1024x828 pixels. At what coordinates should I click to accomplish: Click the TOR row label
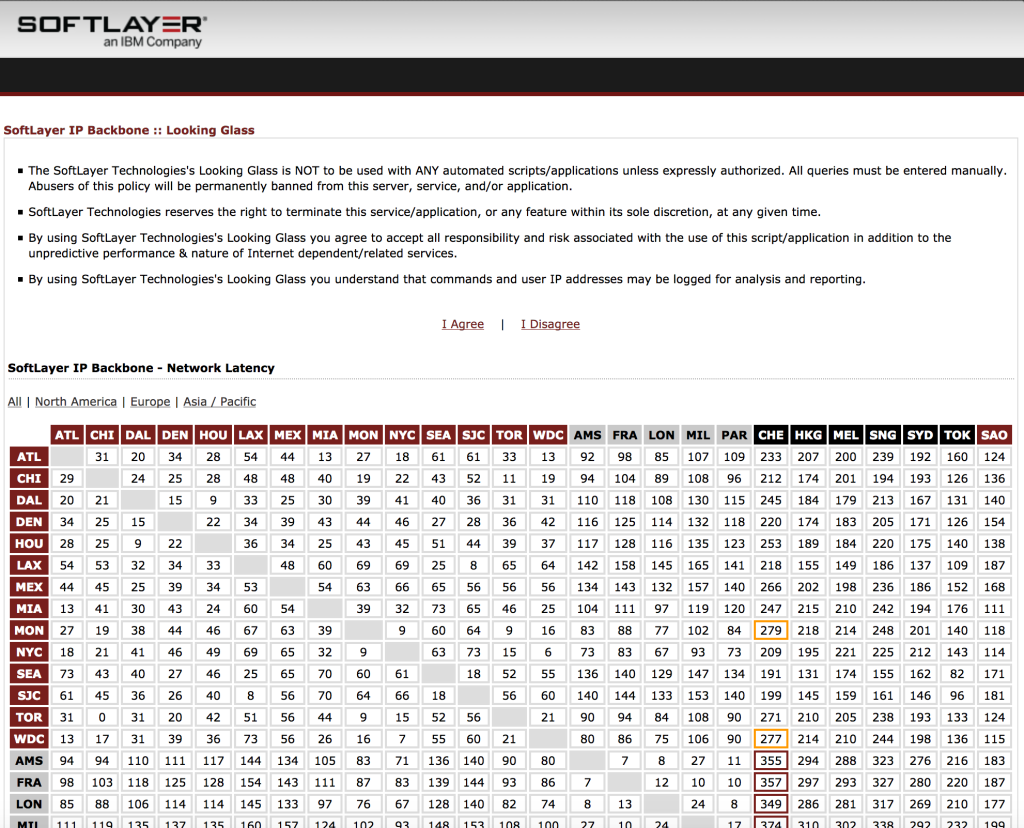[x=29, y=717]
